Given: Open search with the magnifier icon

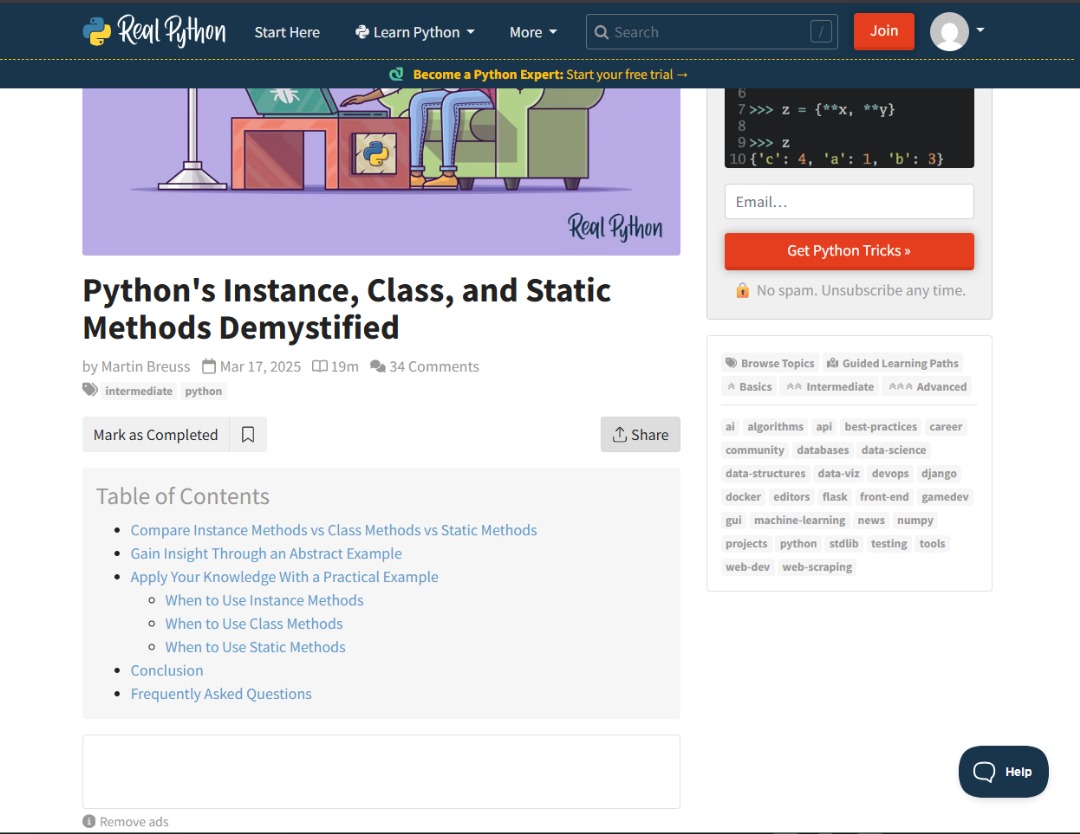Looking at the screenshot, I should tap(601, 31).
